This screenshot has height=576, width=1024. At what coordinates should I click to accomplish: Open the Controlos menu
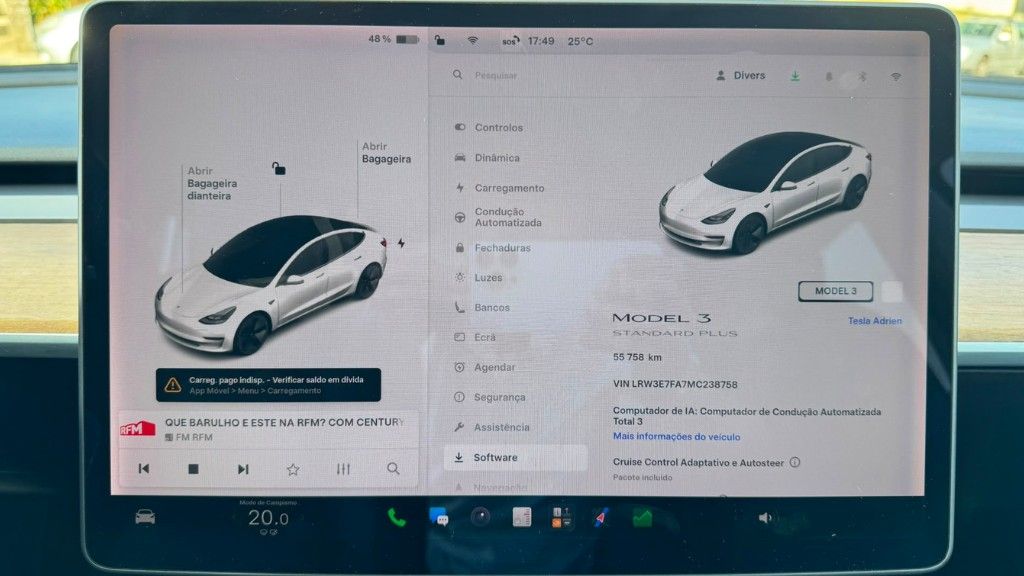[498, 127]
